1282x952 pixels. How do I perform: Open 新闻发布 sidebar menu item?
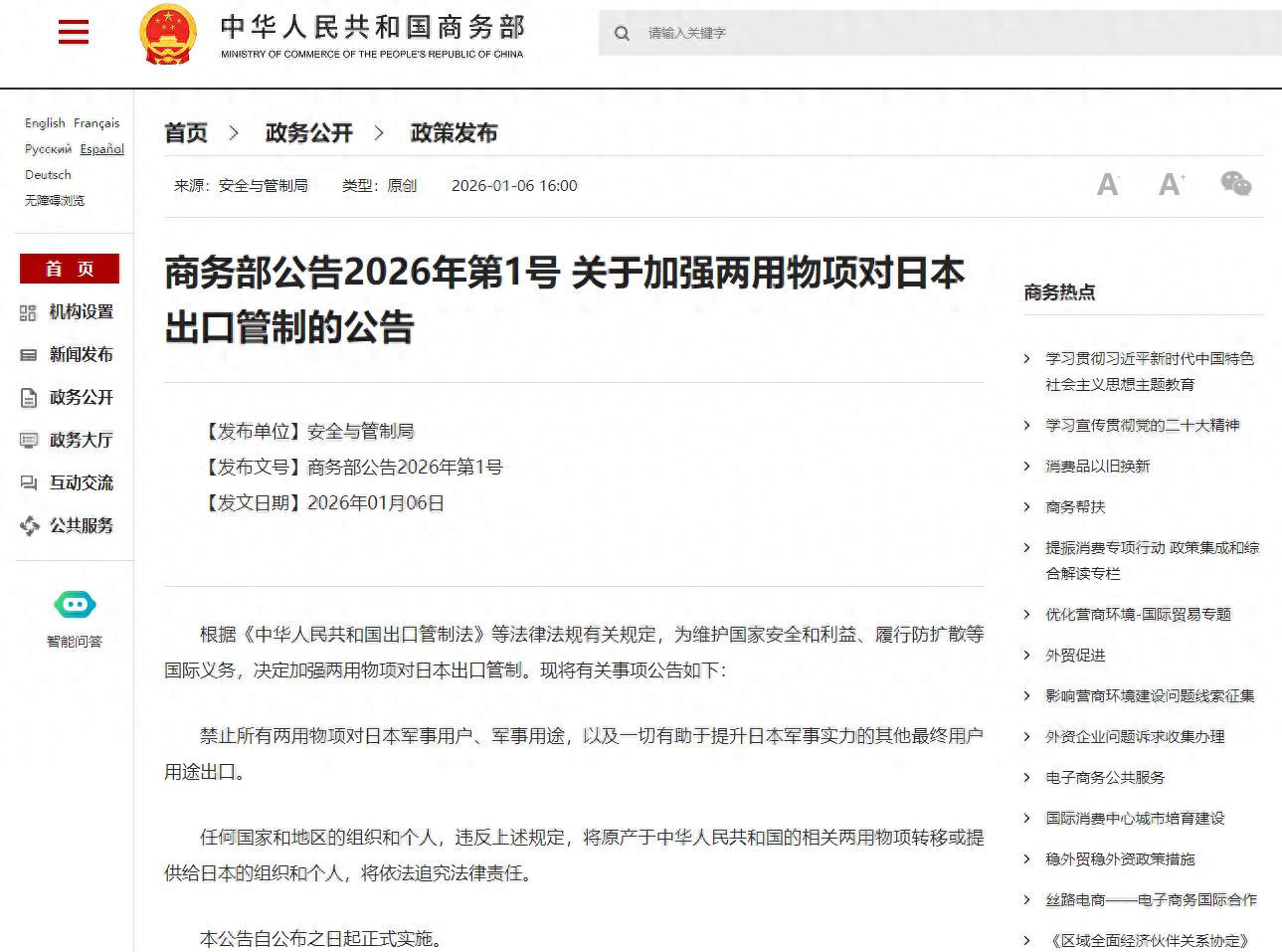(x=82, y=355)
